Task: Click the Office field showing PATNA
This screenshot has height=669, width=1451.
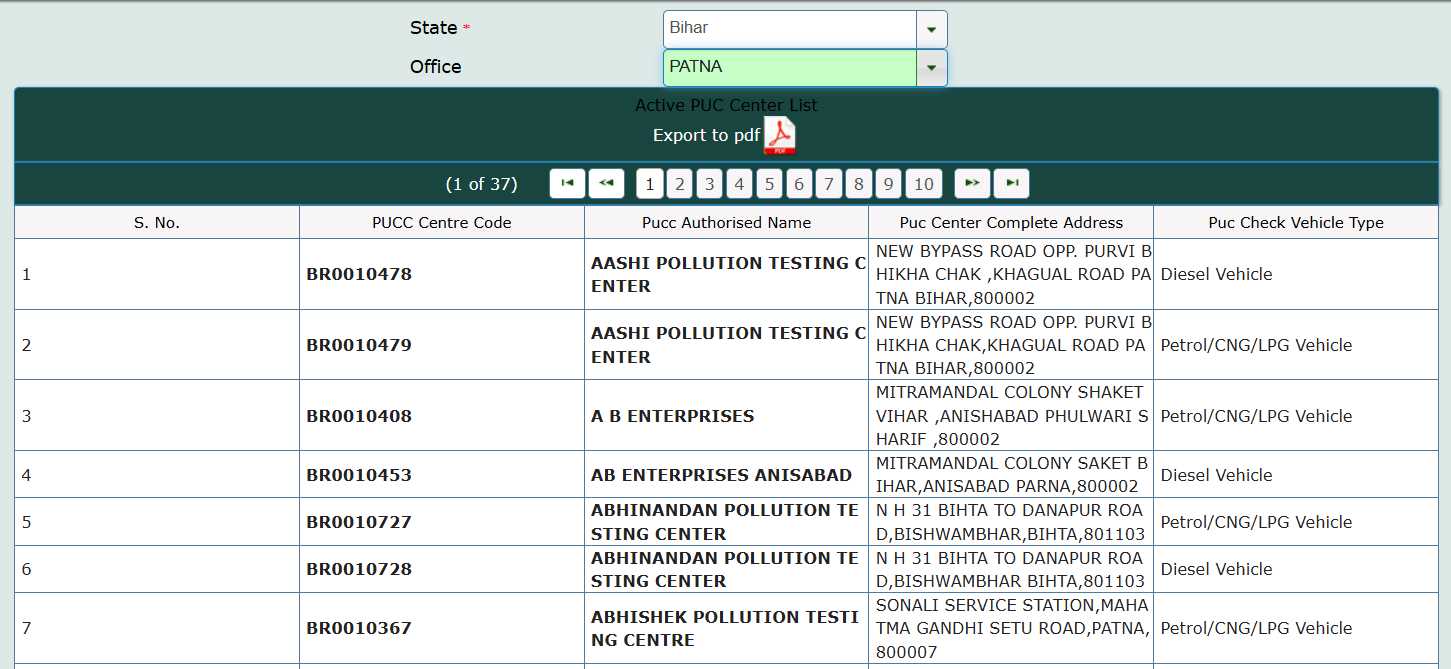Action: 790,67
